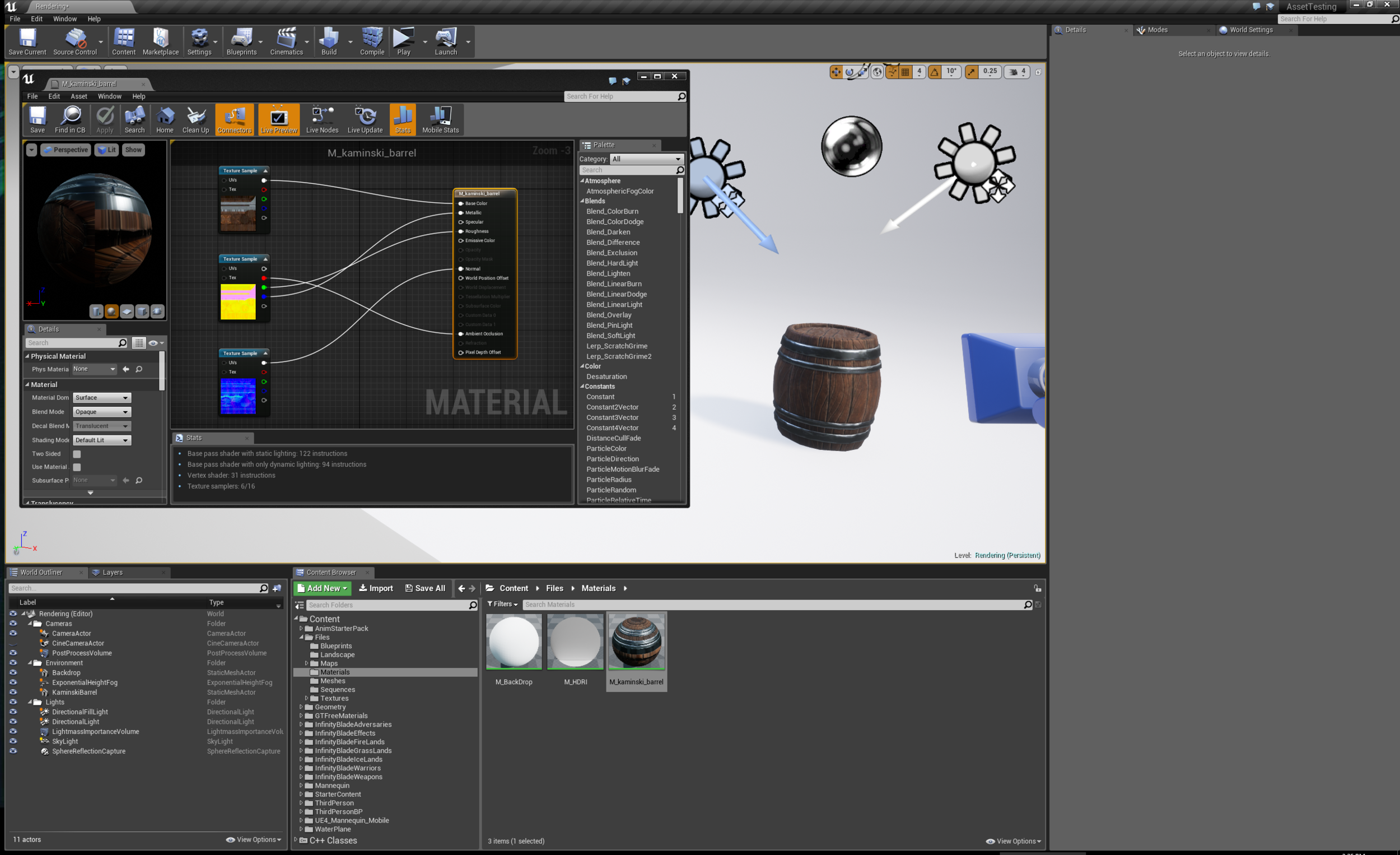
Task: Toggle Mobile Stats button
Action: (x=440, y=120)
